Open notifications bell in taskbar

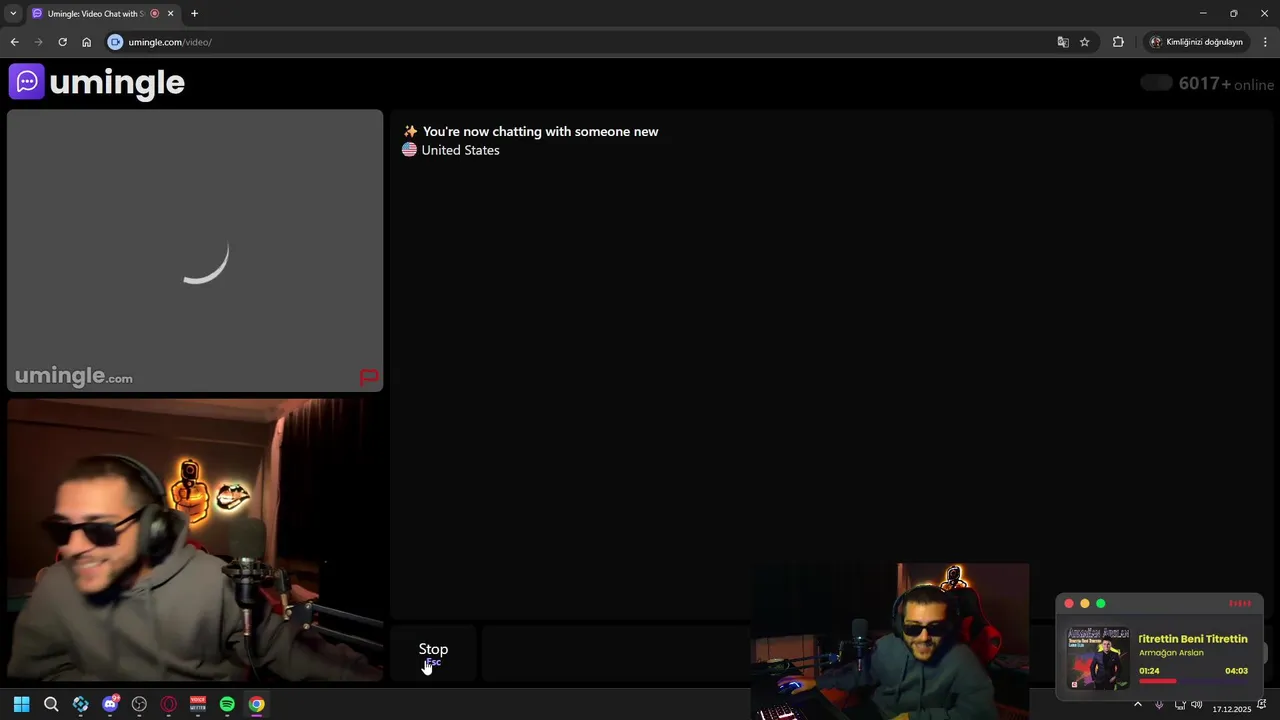pyautogui.click(x=1262, y=704)
